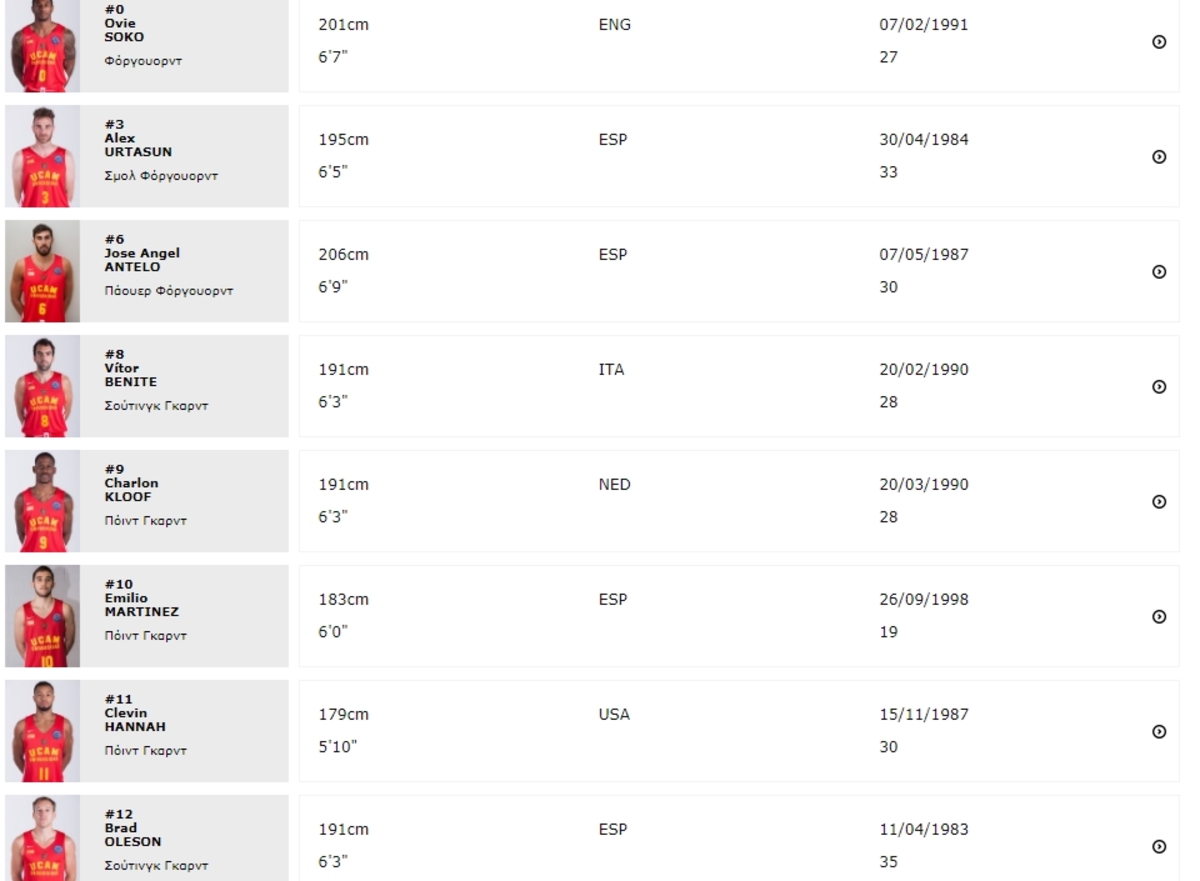
Task: Open arrow icon in Charlon Kloof's row
Action: pos(1159,502)
